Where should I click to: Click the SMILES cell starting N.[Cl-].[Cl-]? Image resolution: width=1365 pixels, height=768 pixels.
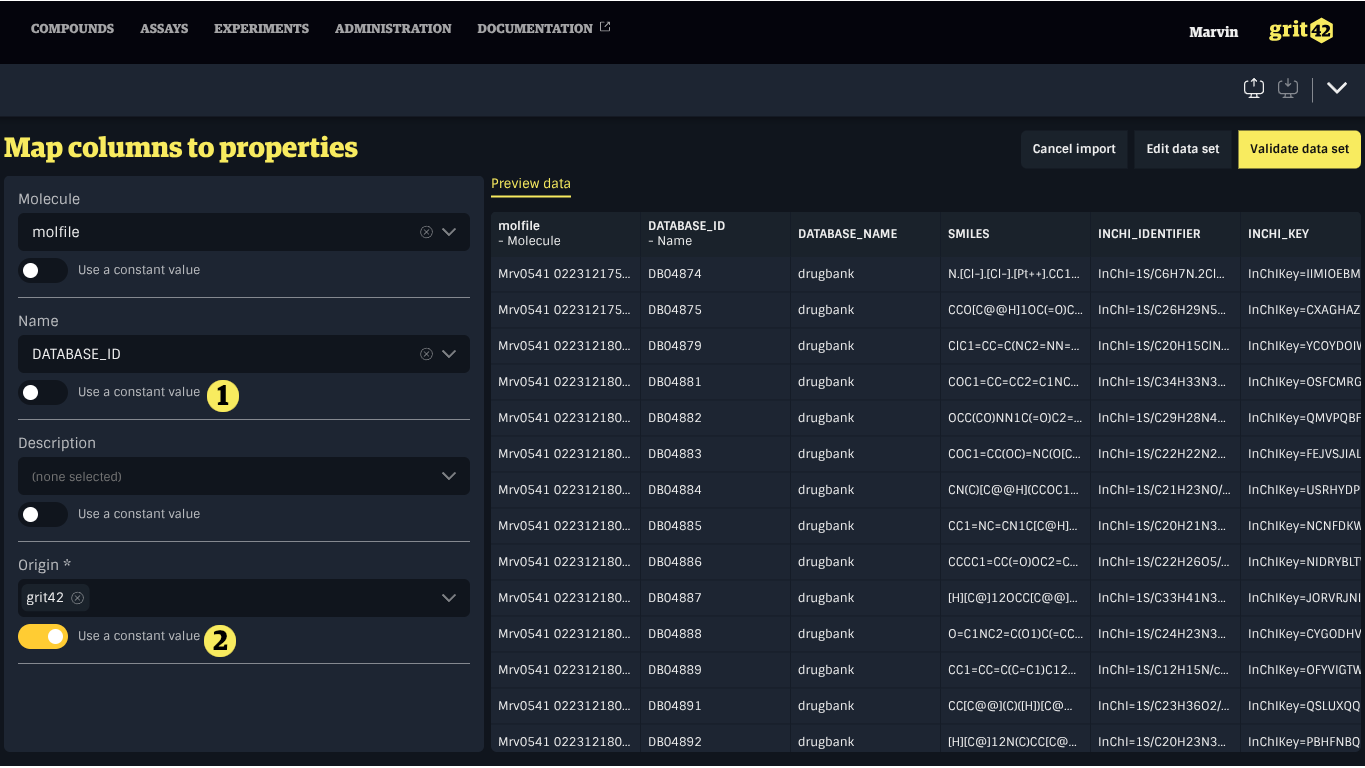1015,274
